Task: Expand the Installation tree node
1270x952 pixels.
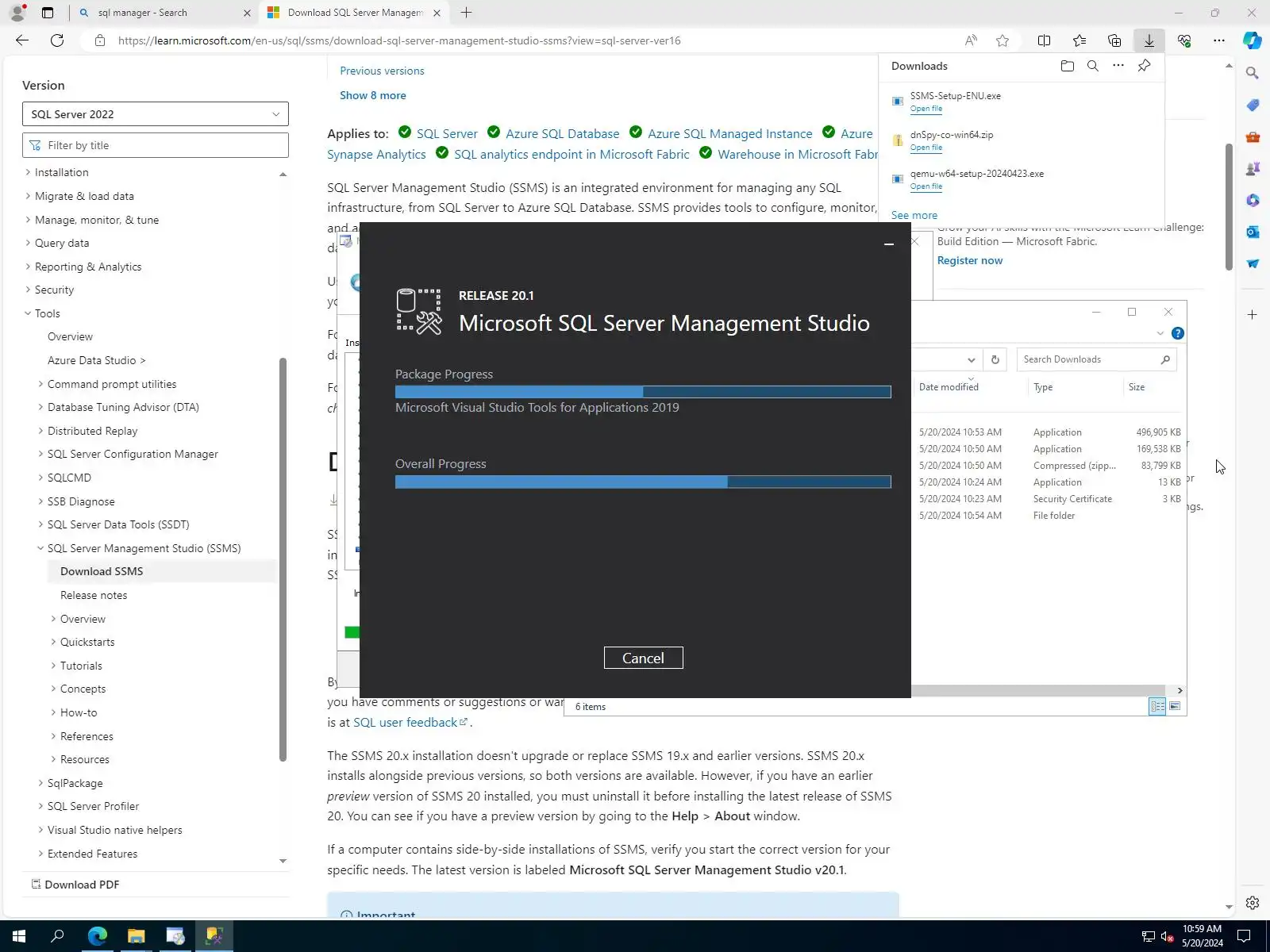Action: (29, 172)
